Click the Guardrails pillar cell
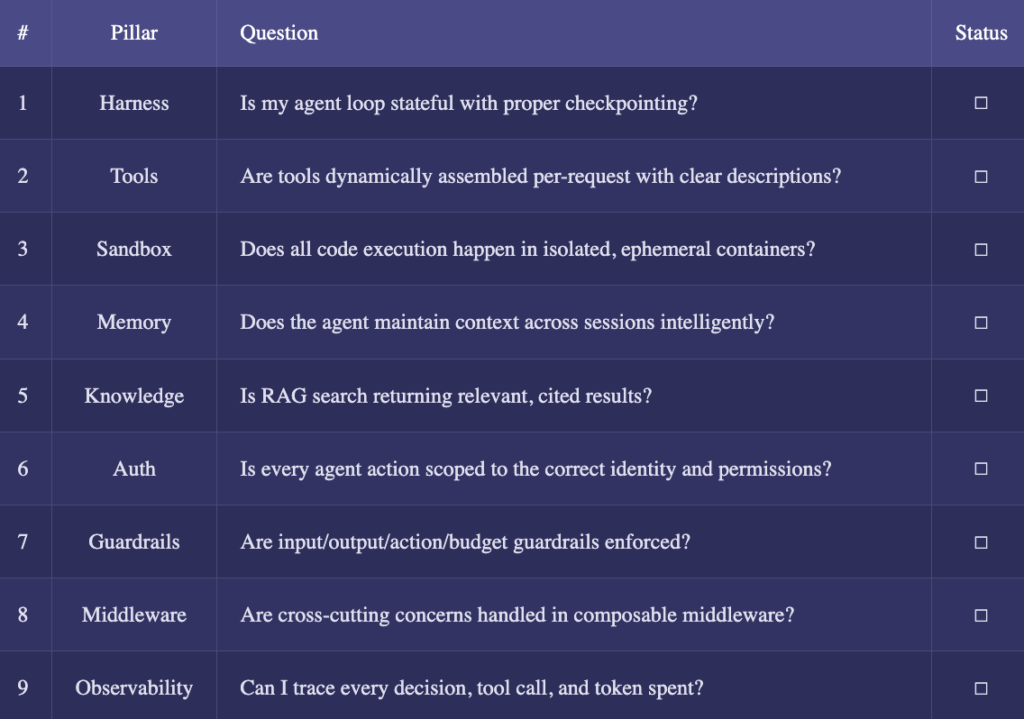 134,542
